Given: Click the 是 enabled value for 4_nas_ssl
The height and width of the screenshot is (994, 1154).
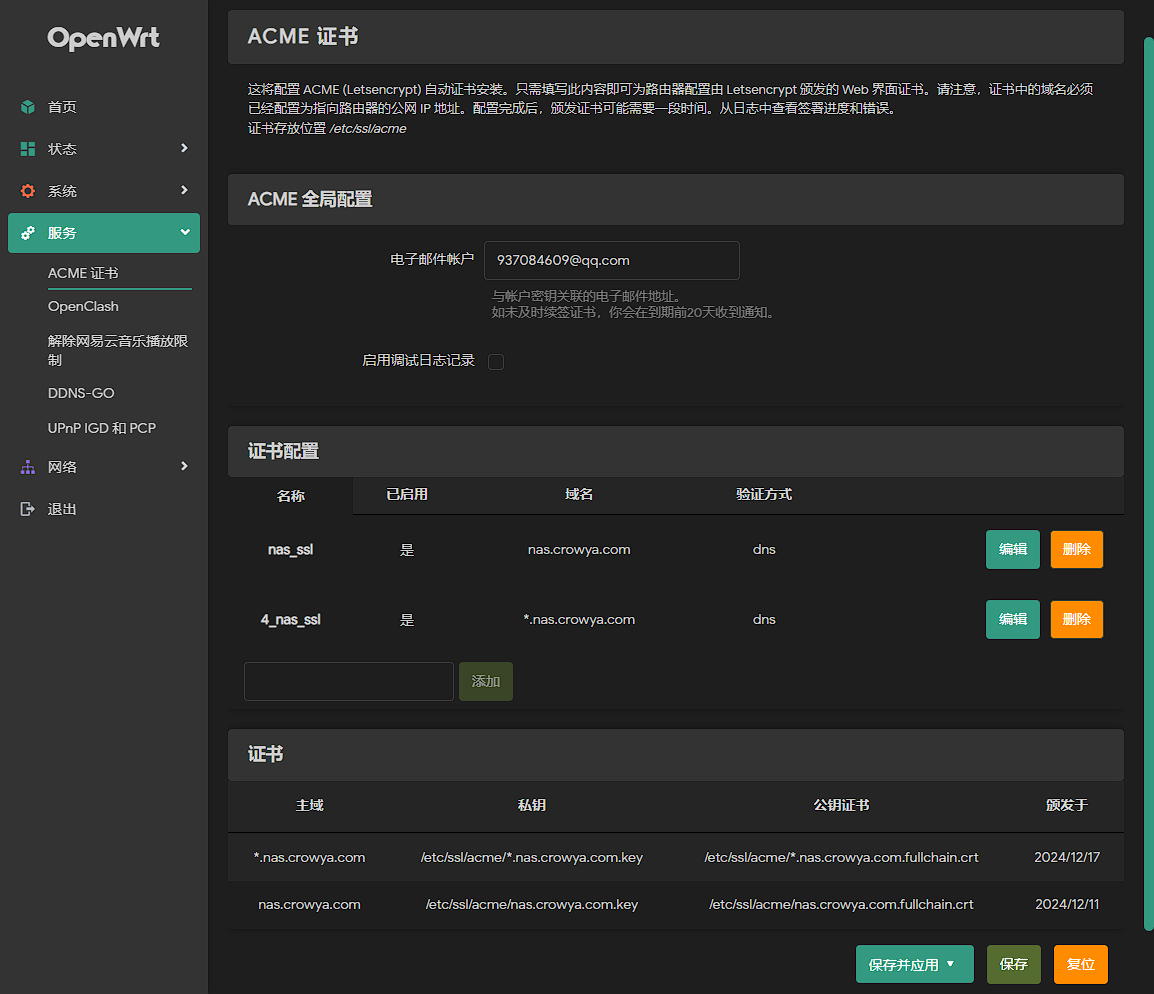Looking at the screenshot, I should click(x=407, y=620).
